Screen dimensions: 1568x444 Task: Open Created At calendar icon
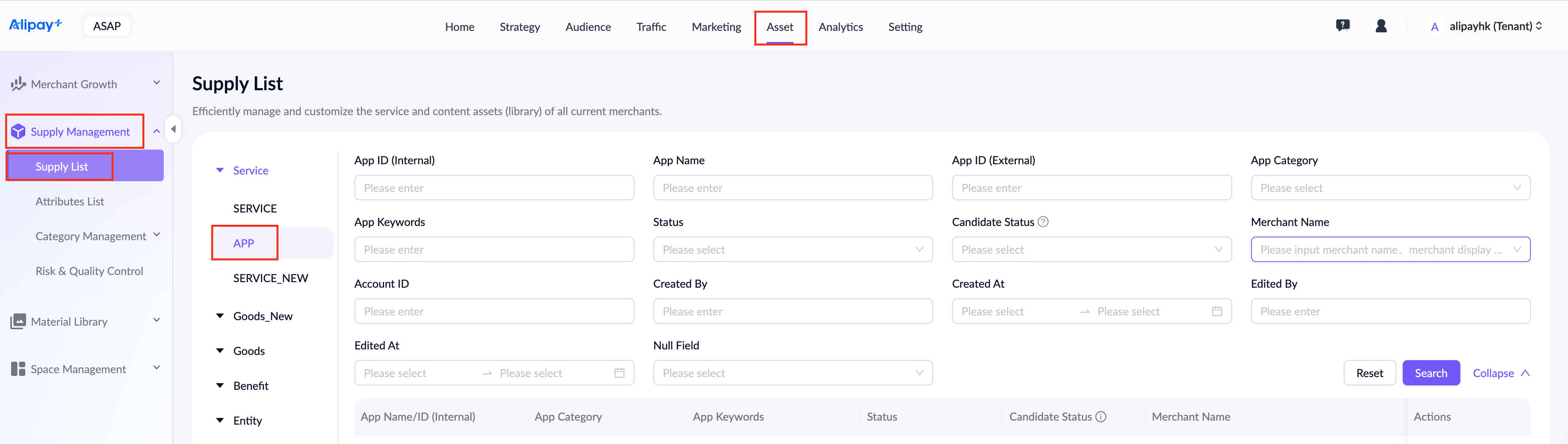1217,311
